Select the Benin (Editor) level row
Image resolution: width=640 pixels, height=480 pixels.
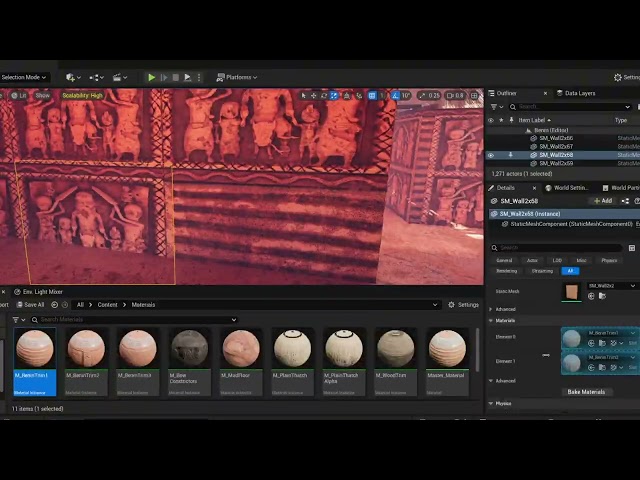point(551,130)
